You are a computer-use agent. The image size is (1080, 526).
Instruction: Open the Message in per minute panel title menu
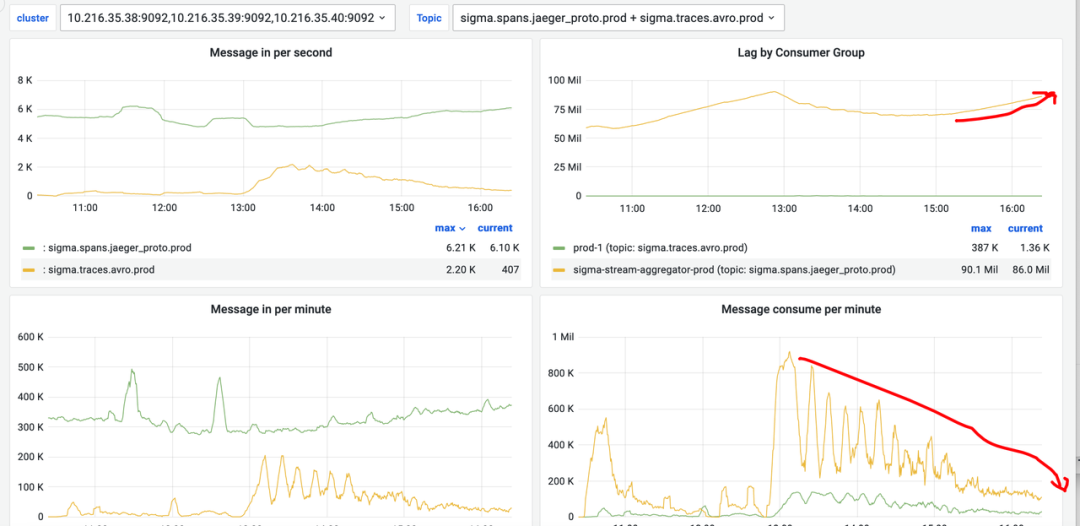point(271,309)
